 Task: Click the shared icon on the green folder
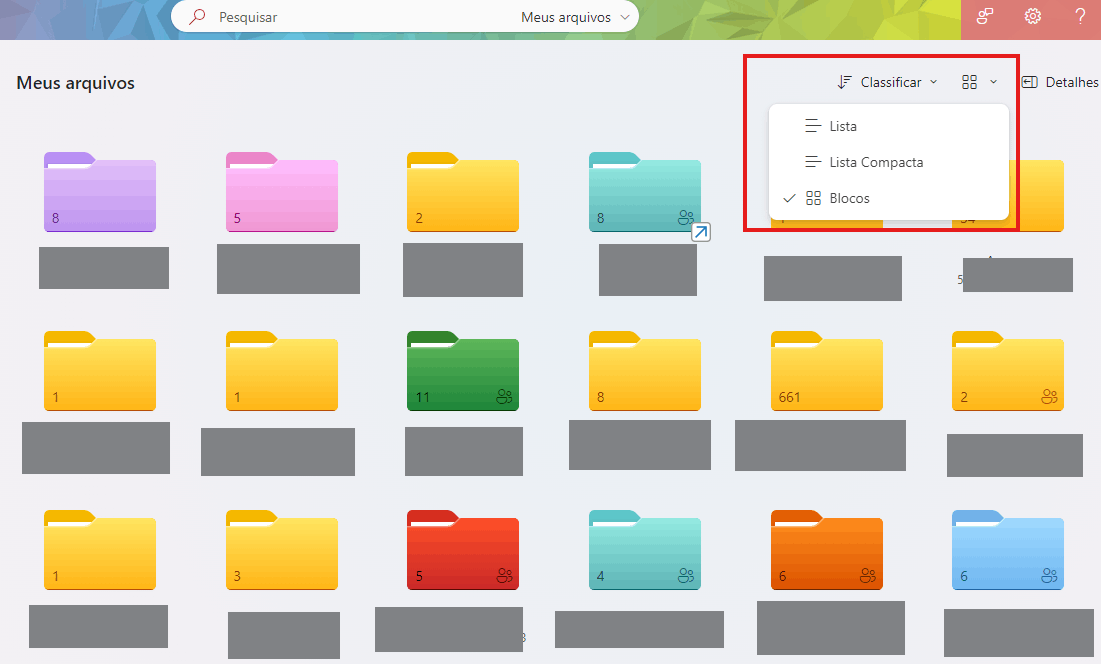tap(504, 397)
